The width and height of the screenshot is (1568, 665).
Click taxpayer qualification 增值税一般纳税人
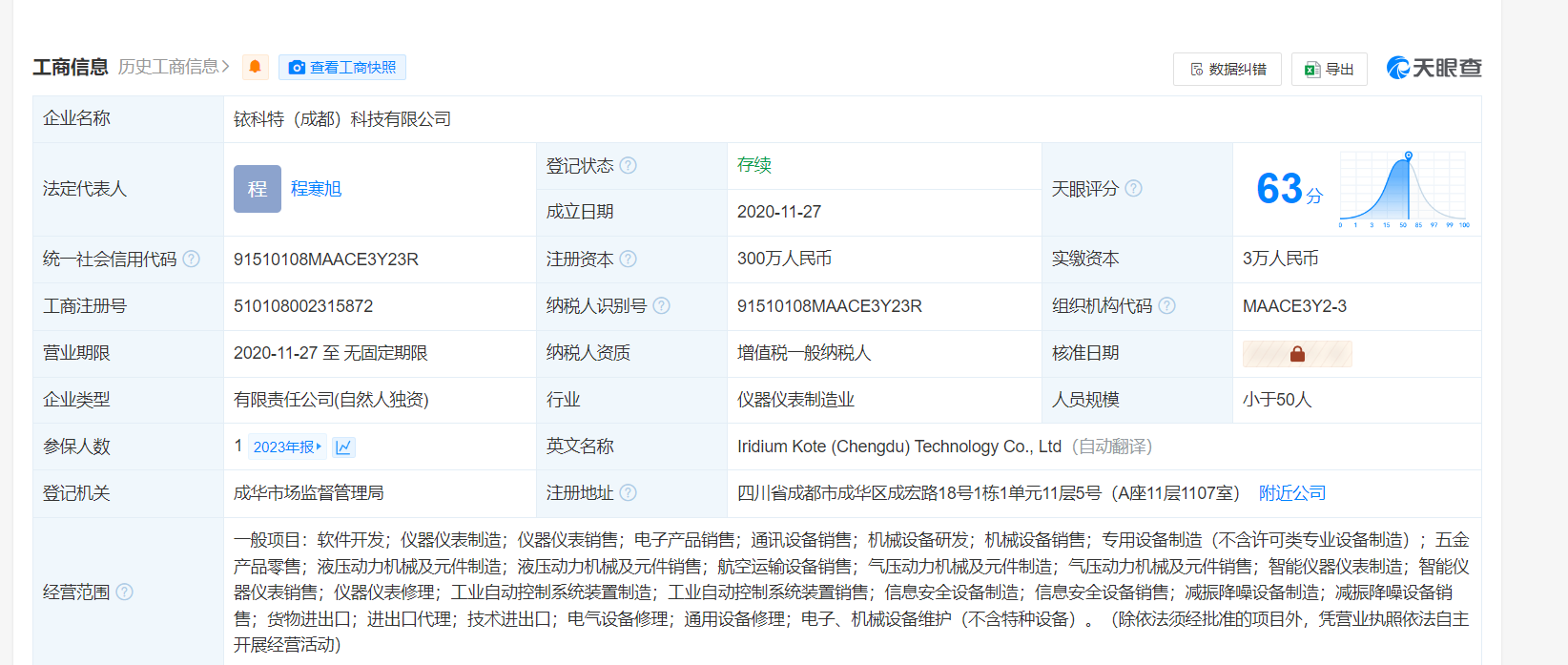point(804,353)
